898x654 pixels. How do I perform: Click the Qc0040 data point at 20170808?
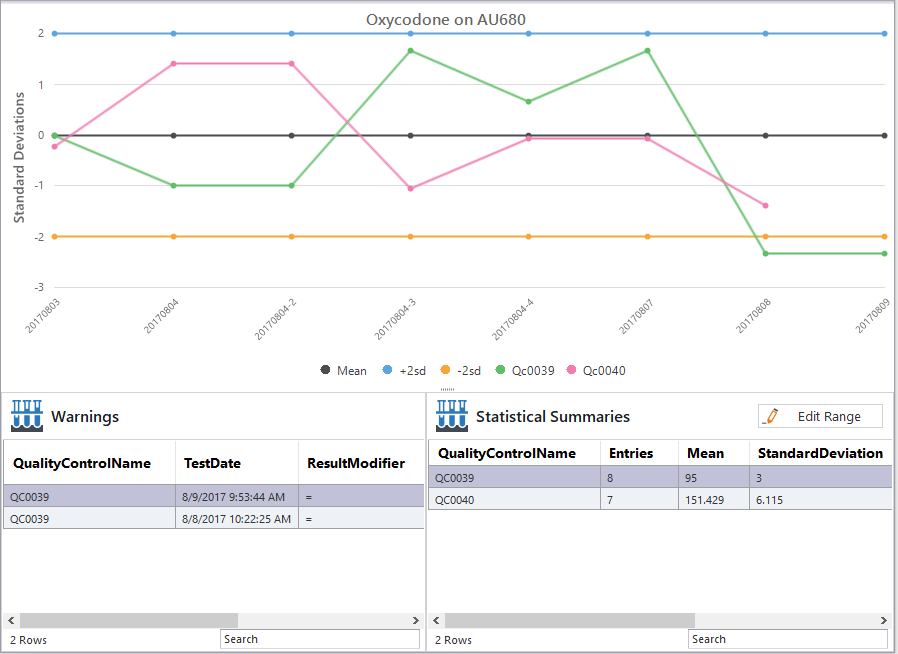click(x=766, y=206)
